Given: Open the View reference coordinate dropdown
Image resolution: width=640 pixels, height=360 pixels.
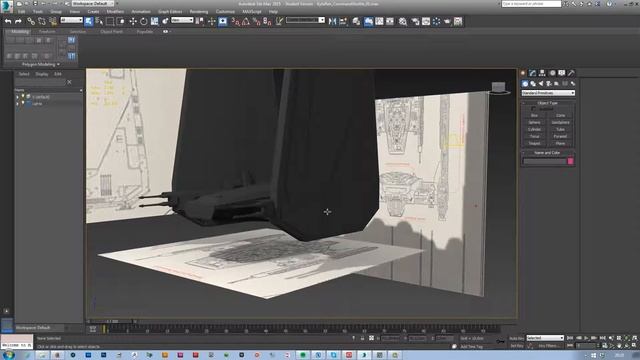Looking at the screenshot, I should [182, 20].
